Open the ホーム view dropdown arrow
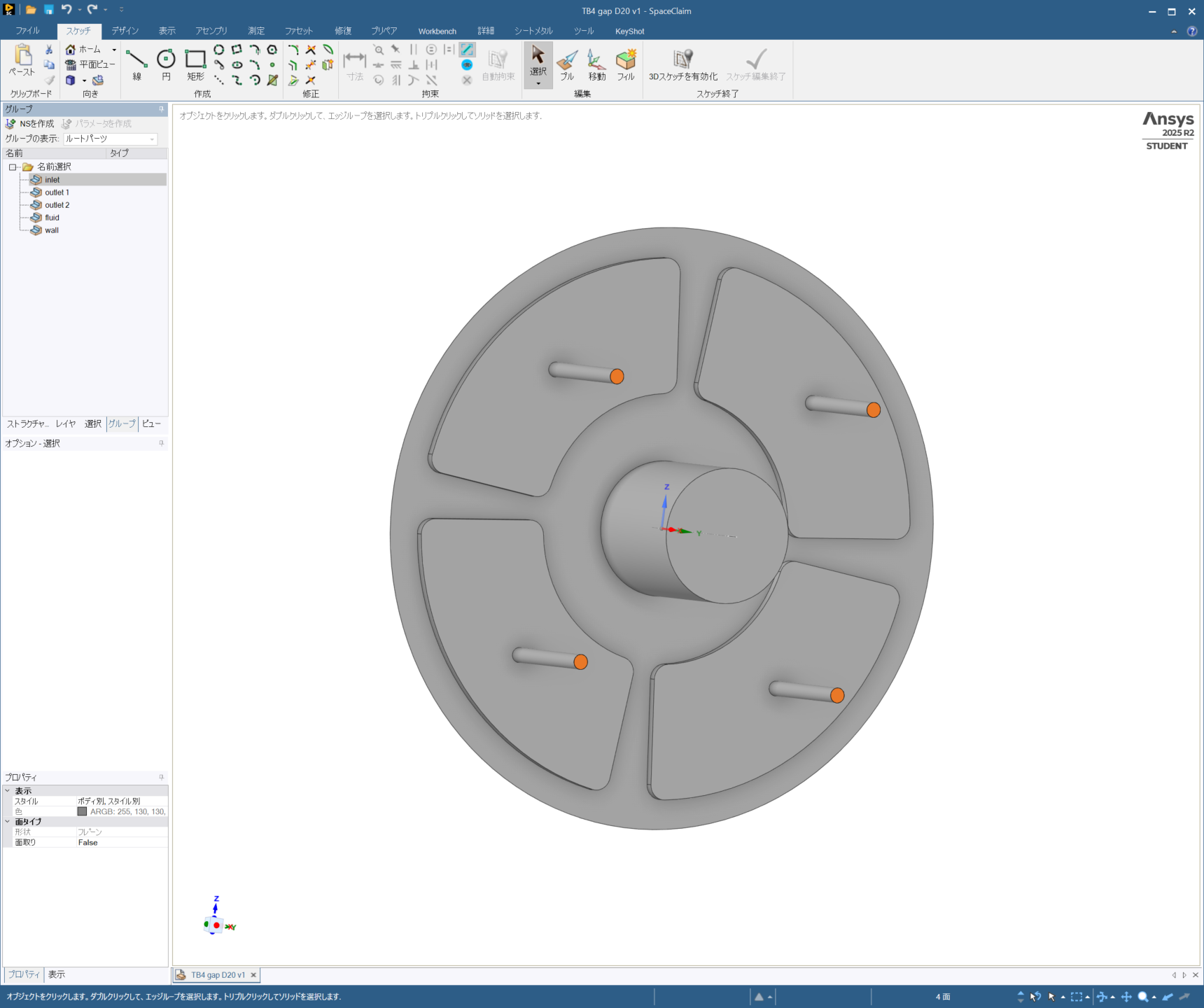 114,50
